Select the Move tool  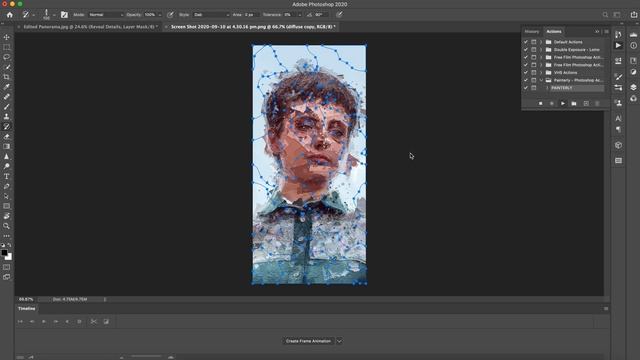(x=7, y=37)
